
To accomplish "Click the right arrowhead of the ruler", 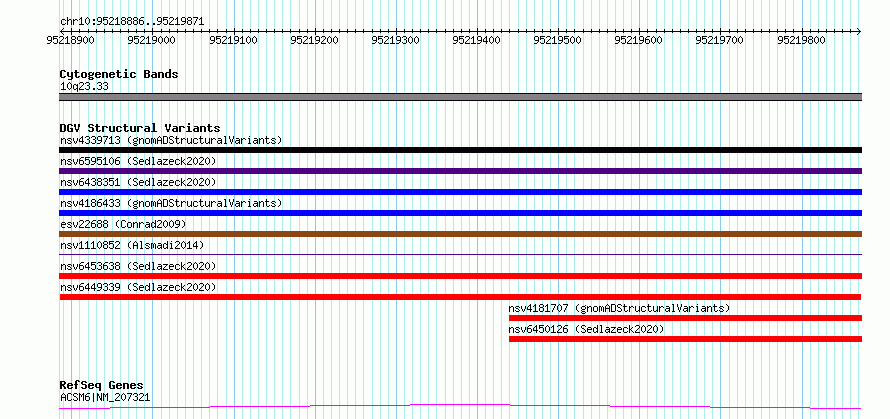I will [x=859, y=31].
